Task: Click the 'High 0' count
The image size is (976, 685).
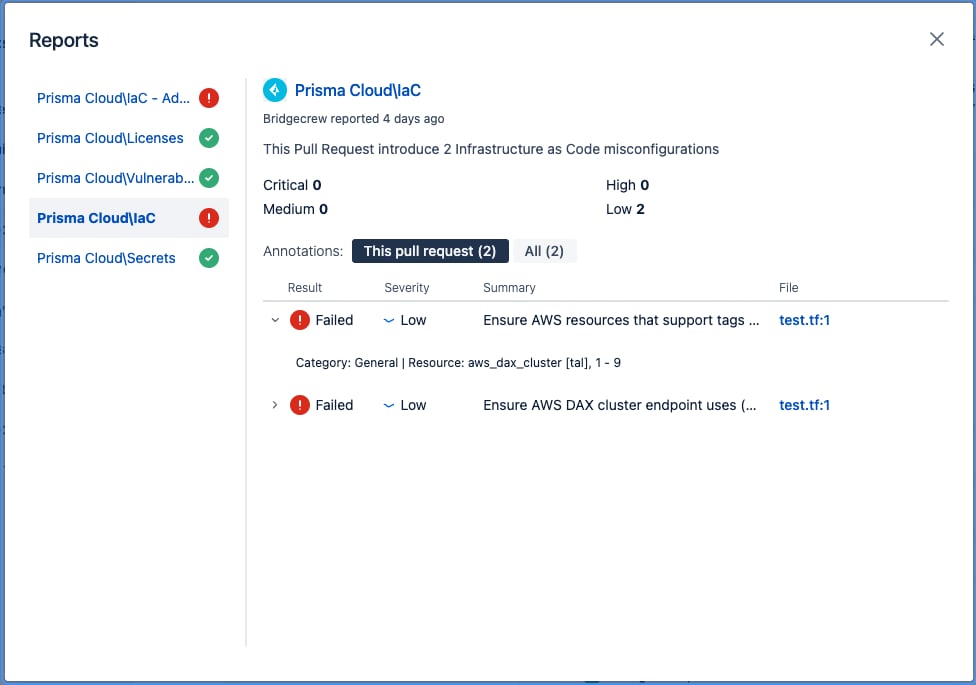Action: click(627, 185)
